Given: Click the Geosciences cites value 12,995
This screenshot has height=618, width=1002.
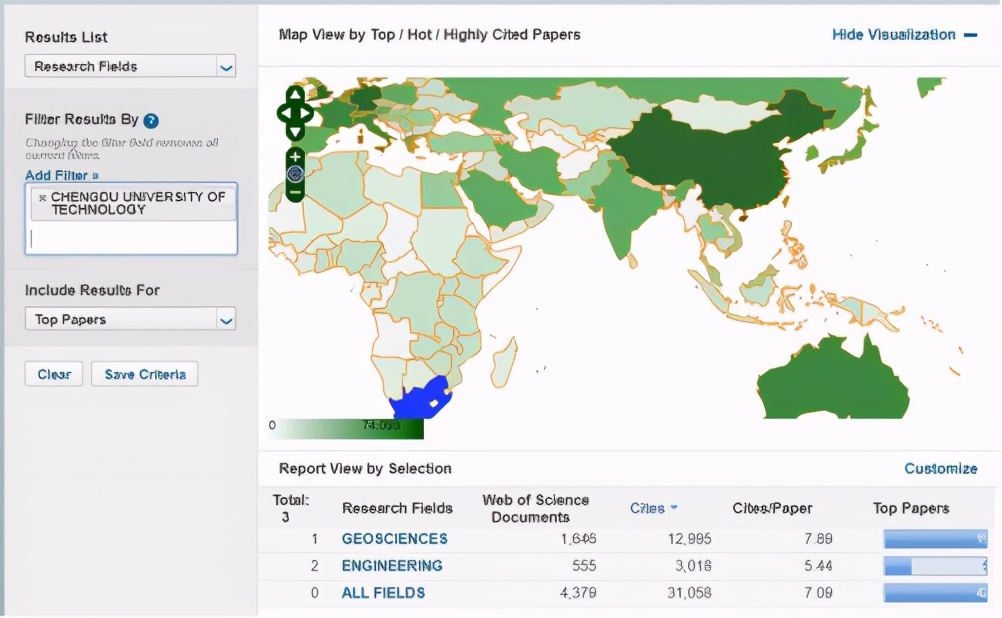Looking at the screenshot, I should (x=689, y=539).
